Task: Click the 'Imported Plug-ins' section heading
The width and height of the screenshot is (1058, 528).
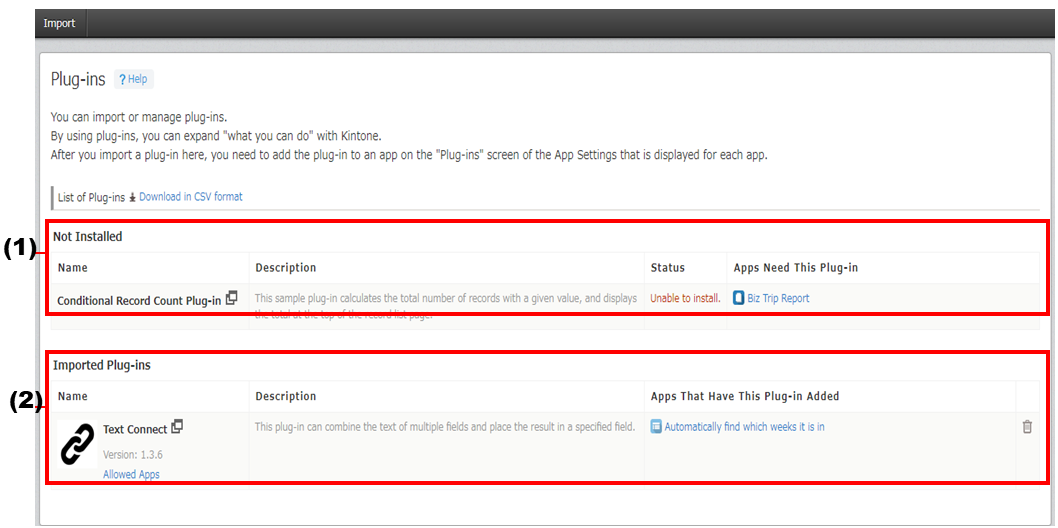Action: [x=102, y=365]
